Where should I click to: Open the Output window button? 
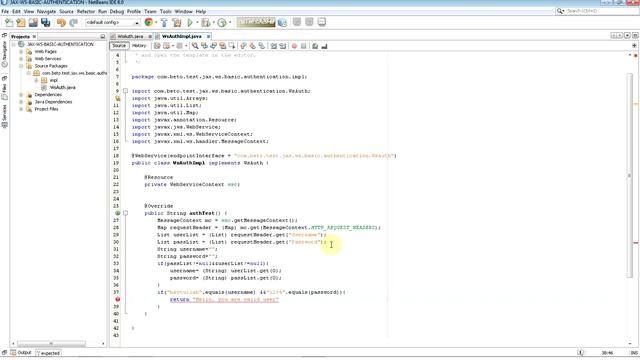click(x=21, y=353)
